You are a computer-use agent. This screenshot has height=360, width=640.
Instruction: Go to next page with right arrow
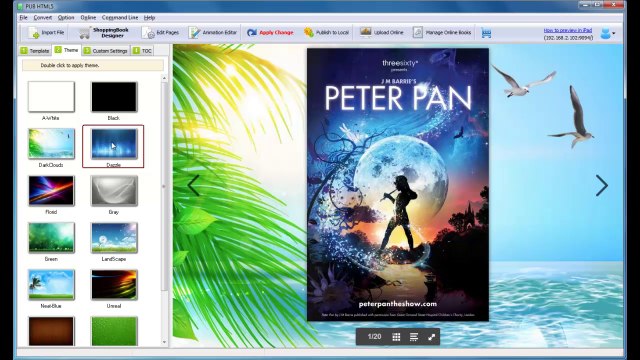602,186
